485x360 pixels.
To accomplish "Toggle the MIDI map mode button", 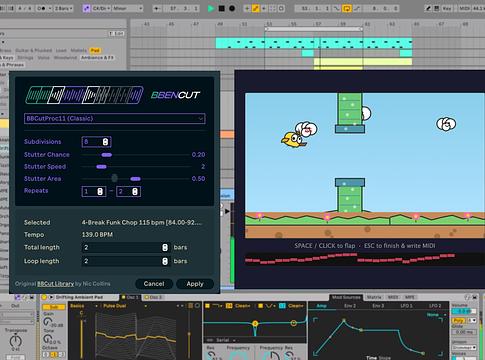I will tap(465, 8).
